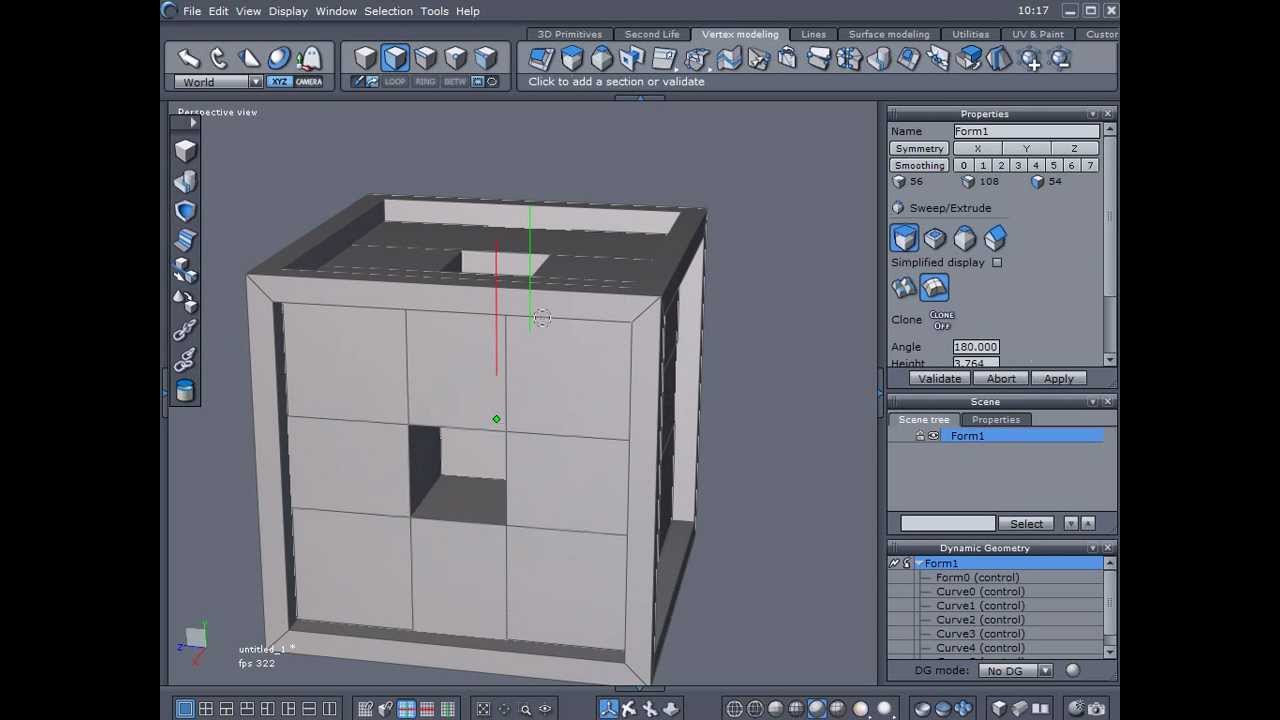The height and width of the screenshot is (720, 1280).
Task: Select the first surface type icon under Simplified display
Action: [x=904, y=288]
